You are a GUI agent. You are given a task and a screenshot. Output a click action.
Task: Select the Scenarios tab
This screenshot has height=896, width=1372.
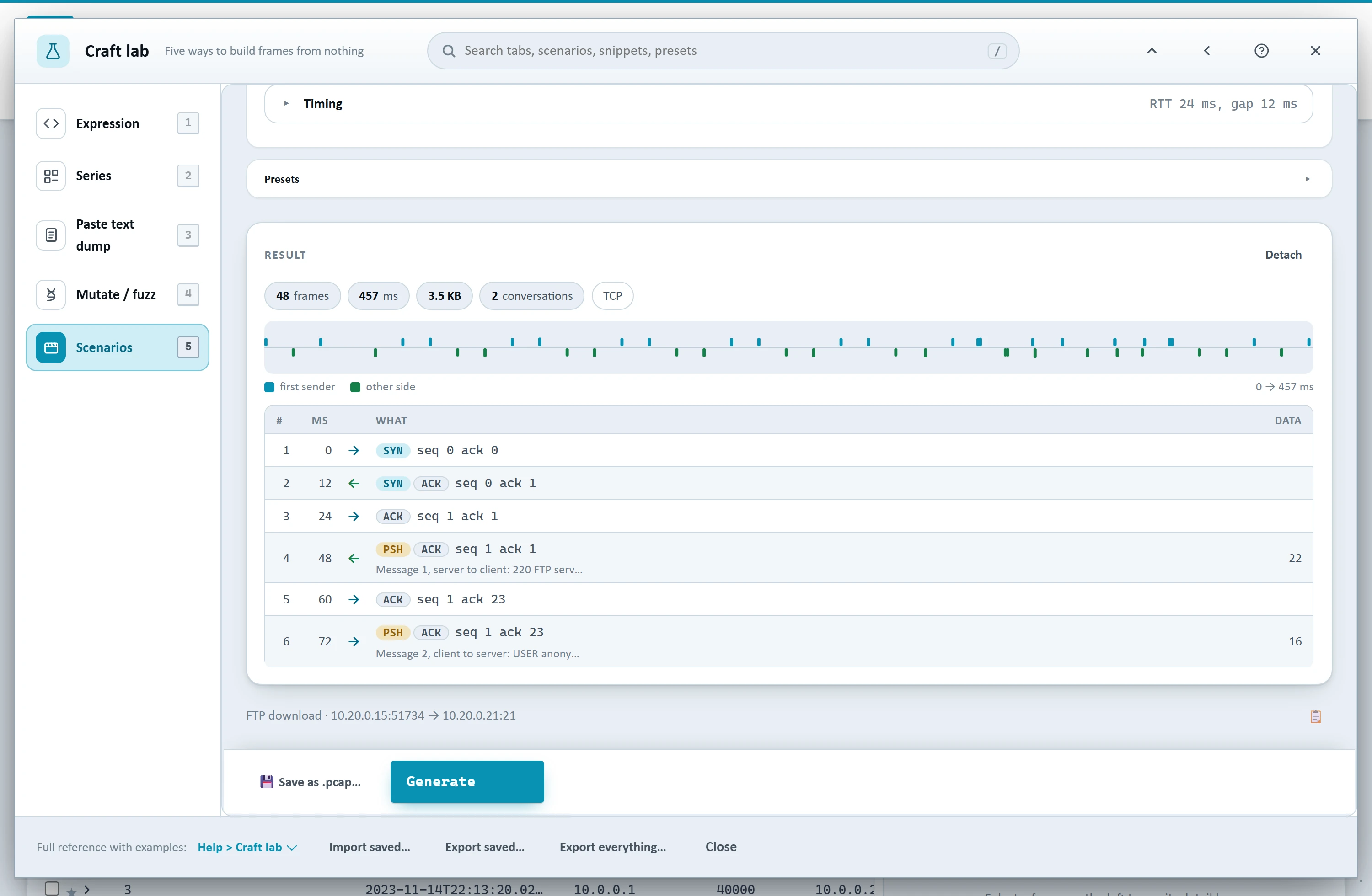click(x=117, y=347)
